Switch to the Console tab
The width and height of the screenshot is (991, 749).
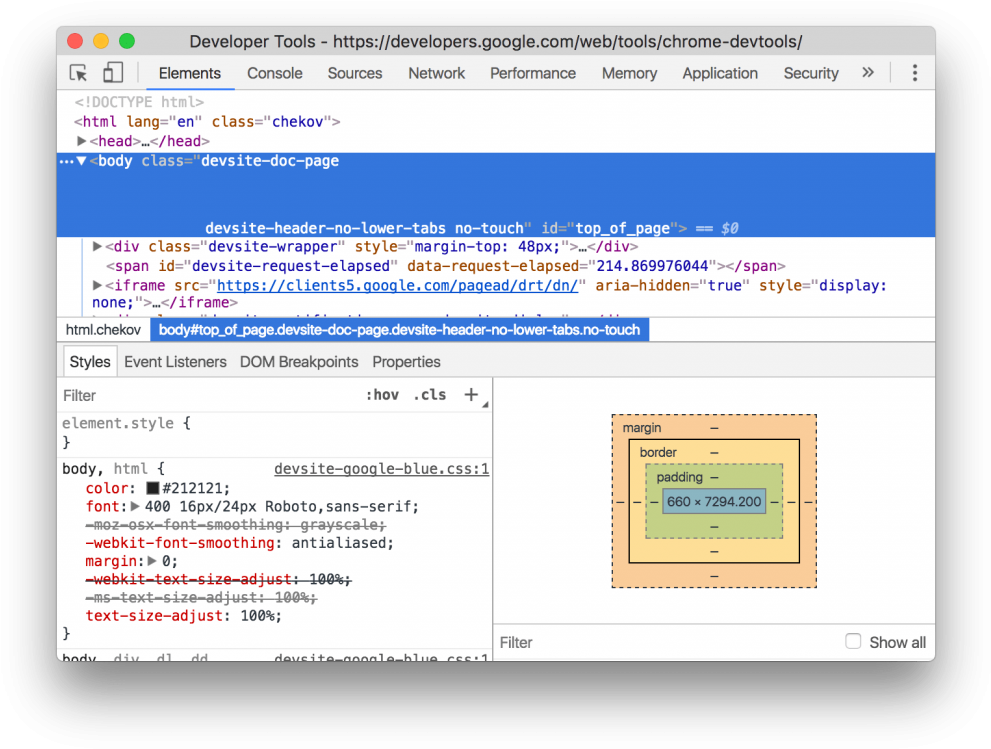click(x=274, y=73)
